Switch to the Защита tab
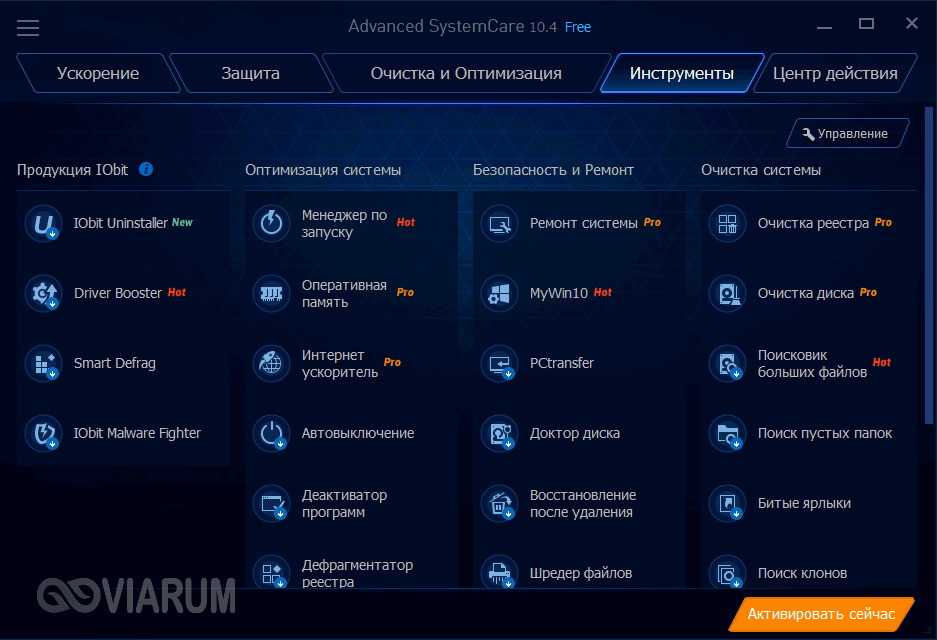 point(250,73)
